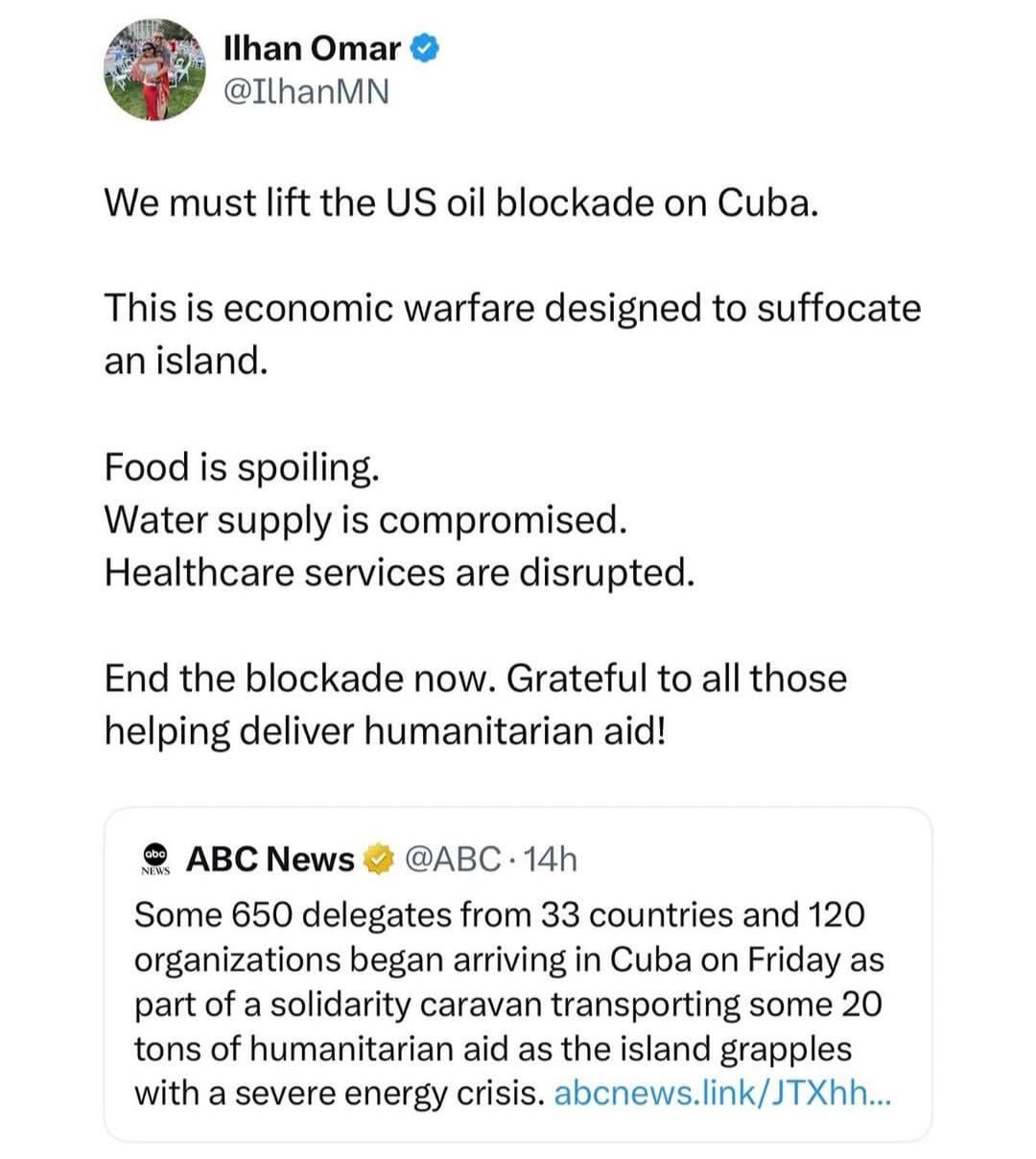Screen dimensions: 1036x1159
Task: Open the Ilhan Omar display name
Action: pos(312,48)
